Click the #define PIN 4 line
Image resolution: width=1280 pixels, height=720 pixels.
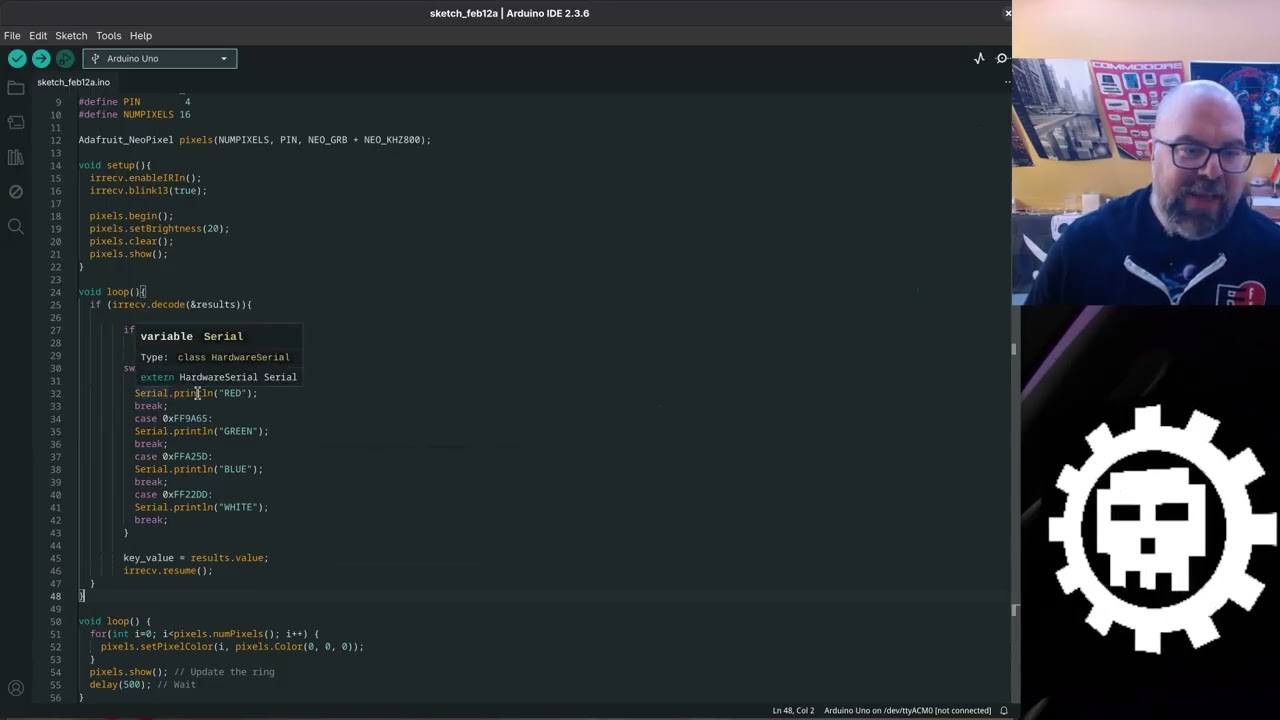coord(134,102)
